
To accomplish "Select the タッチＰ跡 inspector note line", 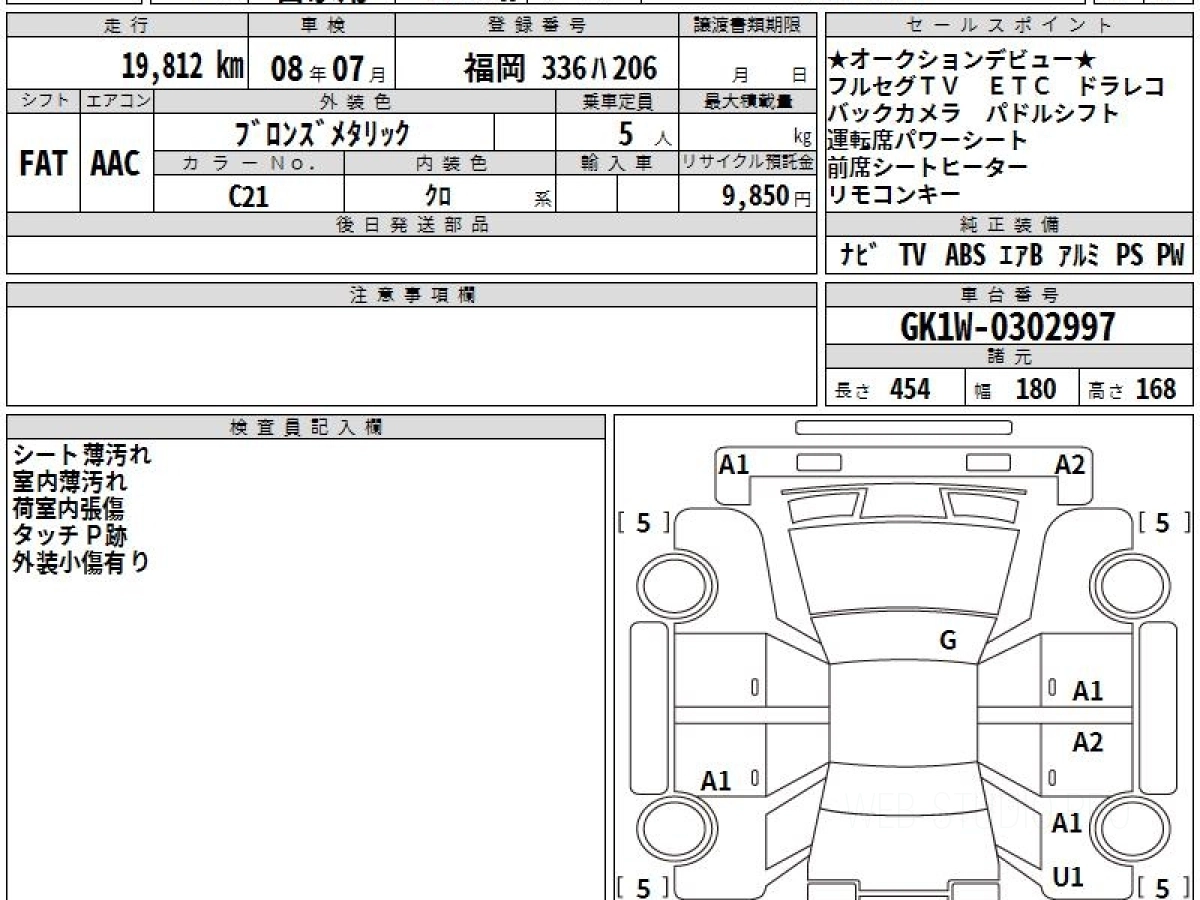I will (x=70, y=535).
